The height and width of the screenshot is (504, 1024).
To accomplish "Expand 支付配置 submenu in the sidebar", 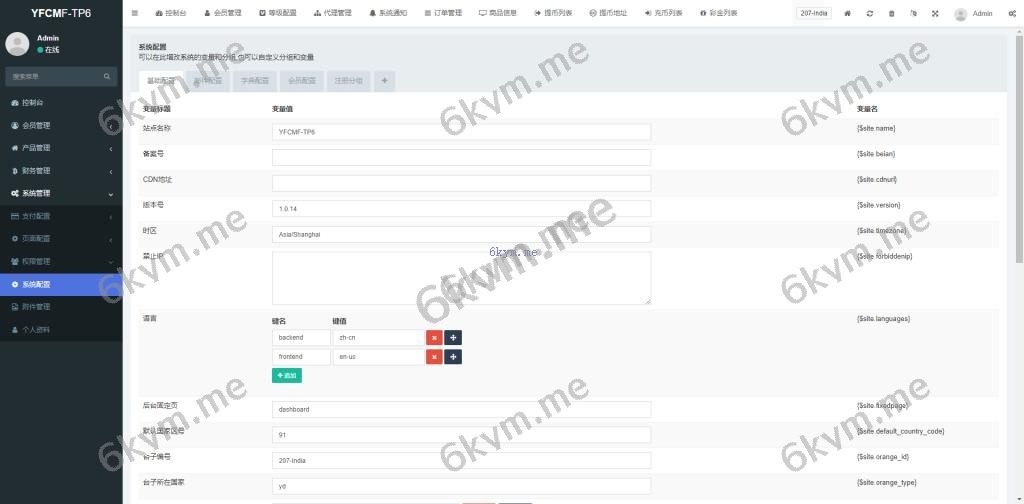I will (x=61, y=216).
